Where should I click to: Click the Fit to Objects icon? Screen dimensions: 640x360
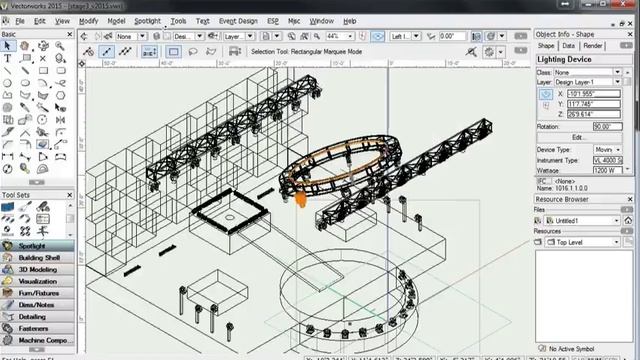(x=304, y=36)
